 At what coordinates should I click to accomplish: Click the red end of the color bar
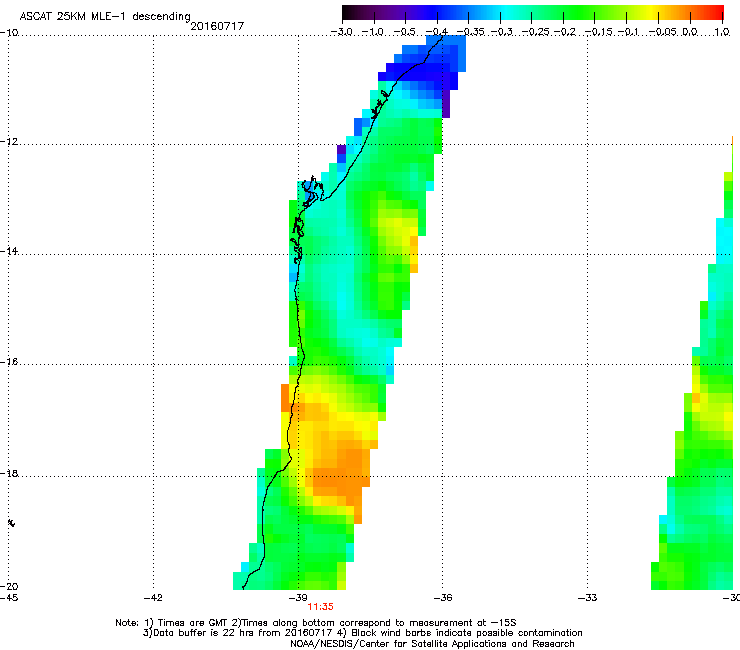tap(718, 13)
